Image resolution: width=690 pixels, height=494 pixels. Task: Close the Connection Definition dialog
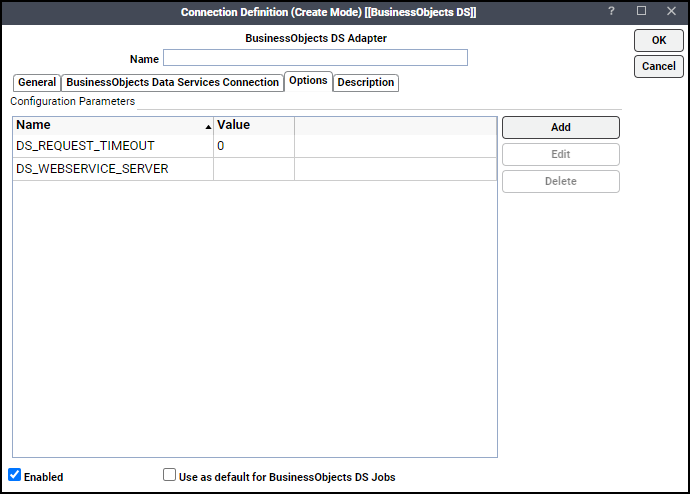pyautogui.click(x=671, y=11)
